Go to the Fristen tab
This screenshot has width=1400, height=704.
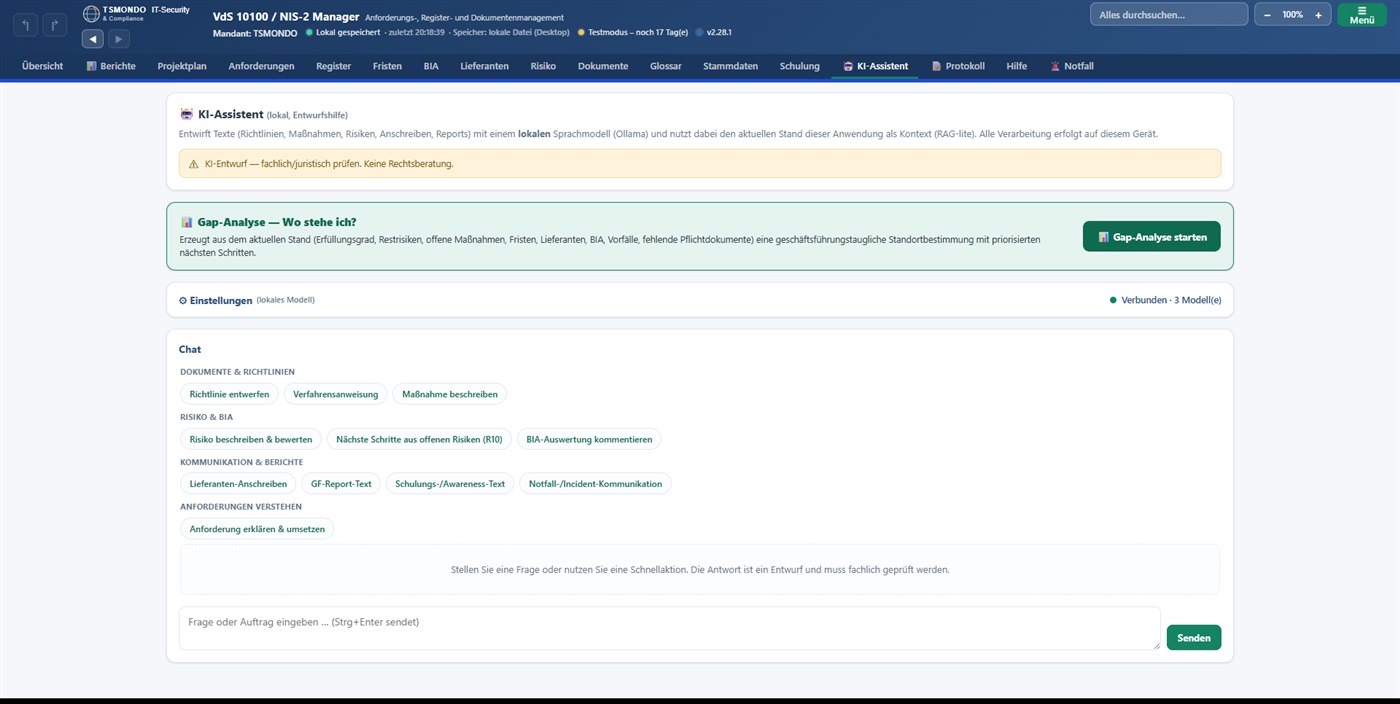387,66
